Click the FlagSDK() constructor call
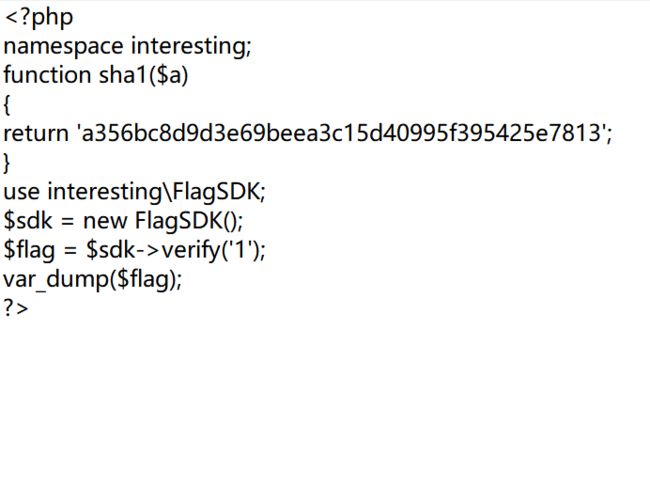The image size is (650, 502). [x=186, y=221]
